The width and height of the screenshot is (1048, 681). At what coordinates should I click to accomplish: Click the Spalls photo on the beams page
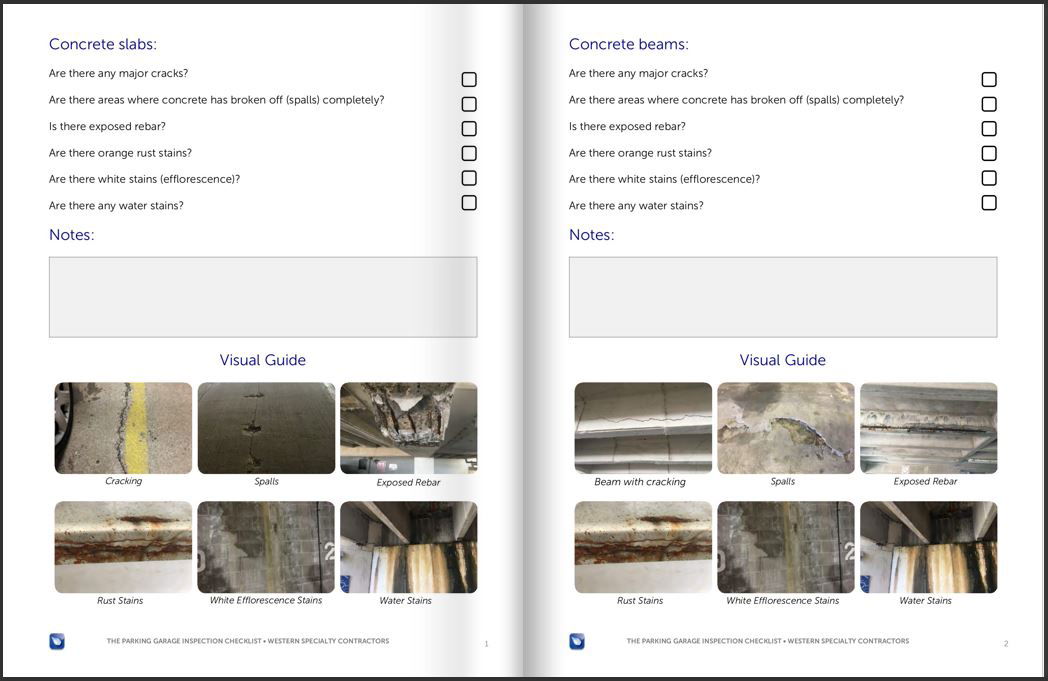click(786, 426)
